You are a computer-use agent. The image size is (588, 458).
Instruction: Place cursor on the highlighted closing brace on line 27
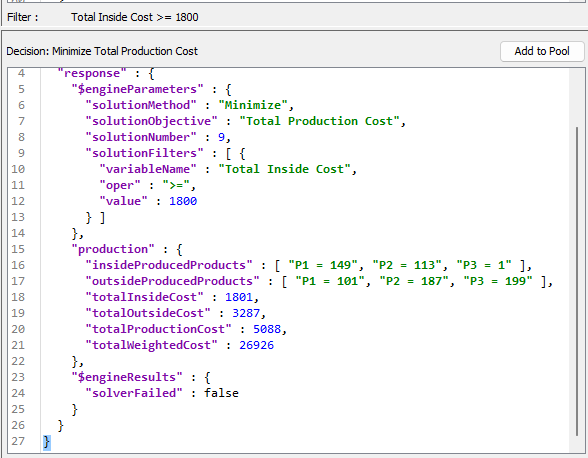[x=46, y=441]
